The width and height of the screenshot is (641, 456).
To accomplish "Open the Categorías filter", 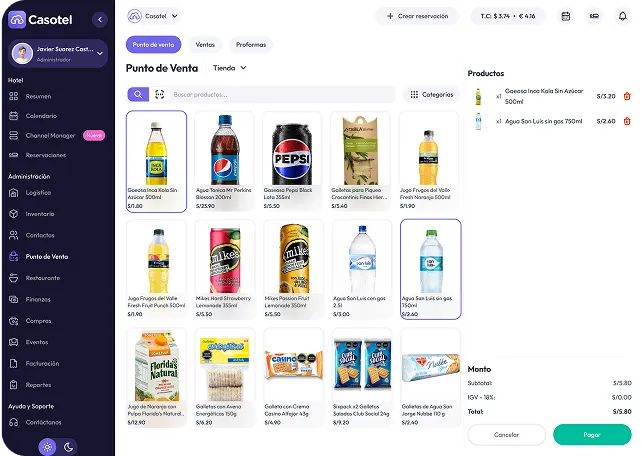I will (432, 94).
